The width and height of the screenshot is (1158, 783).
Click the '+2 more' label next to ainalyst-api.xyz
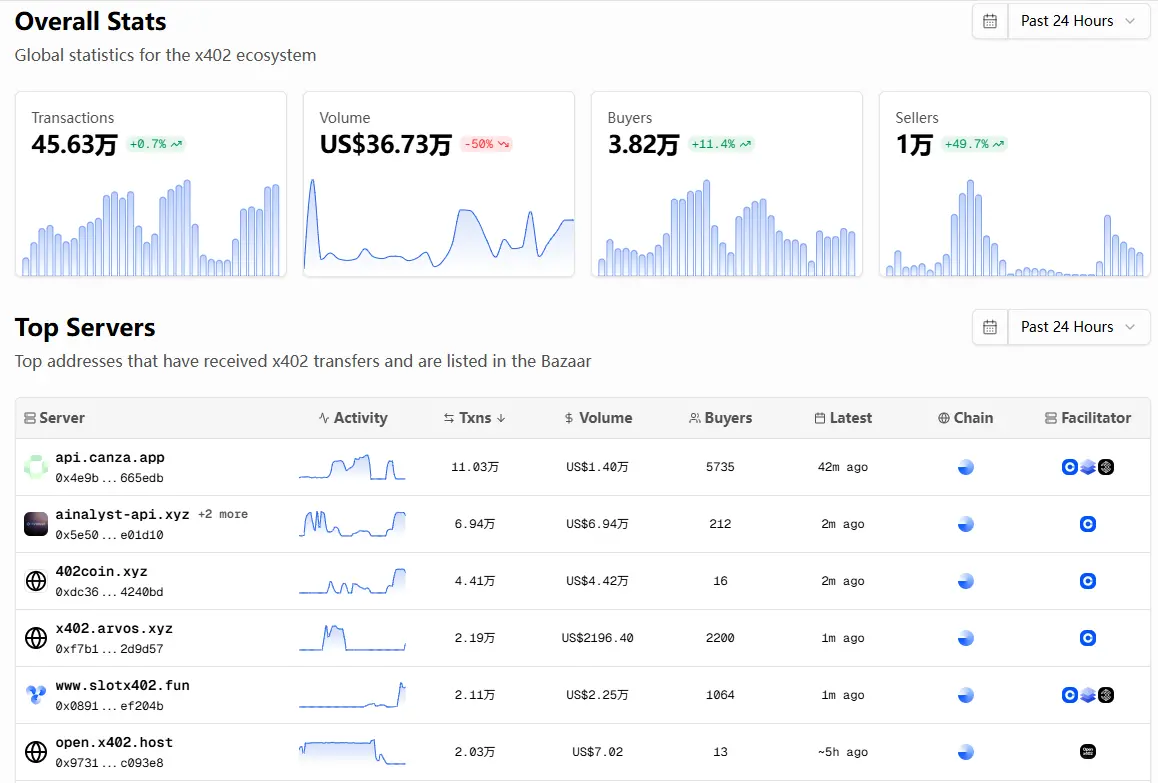(x=222, y=514)
